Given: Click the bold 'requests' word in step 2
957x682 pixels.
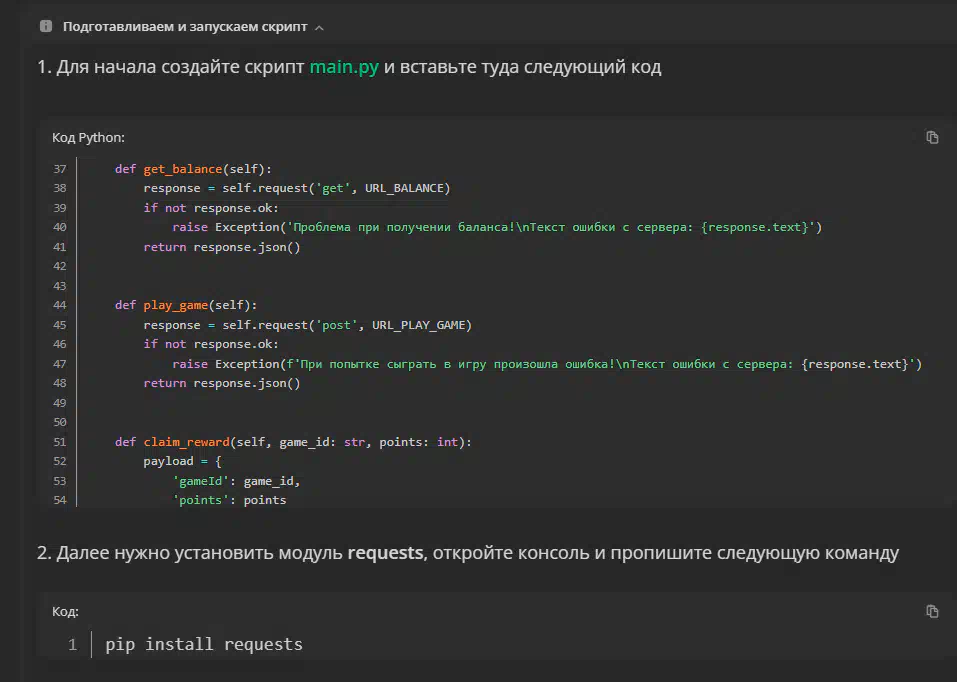Looking at the screenshot, I should tap(385, 553).
